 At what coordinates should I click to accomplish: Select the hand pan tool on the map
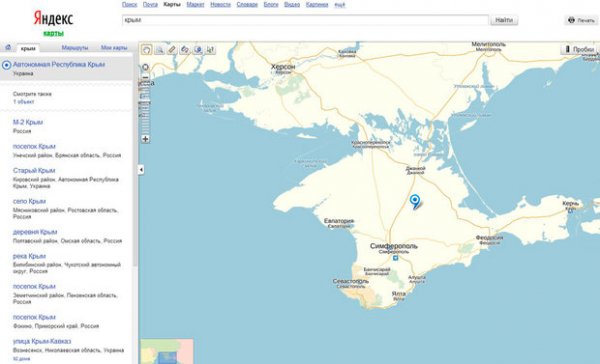pyautogui.click(x=147, y=50)
